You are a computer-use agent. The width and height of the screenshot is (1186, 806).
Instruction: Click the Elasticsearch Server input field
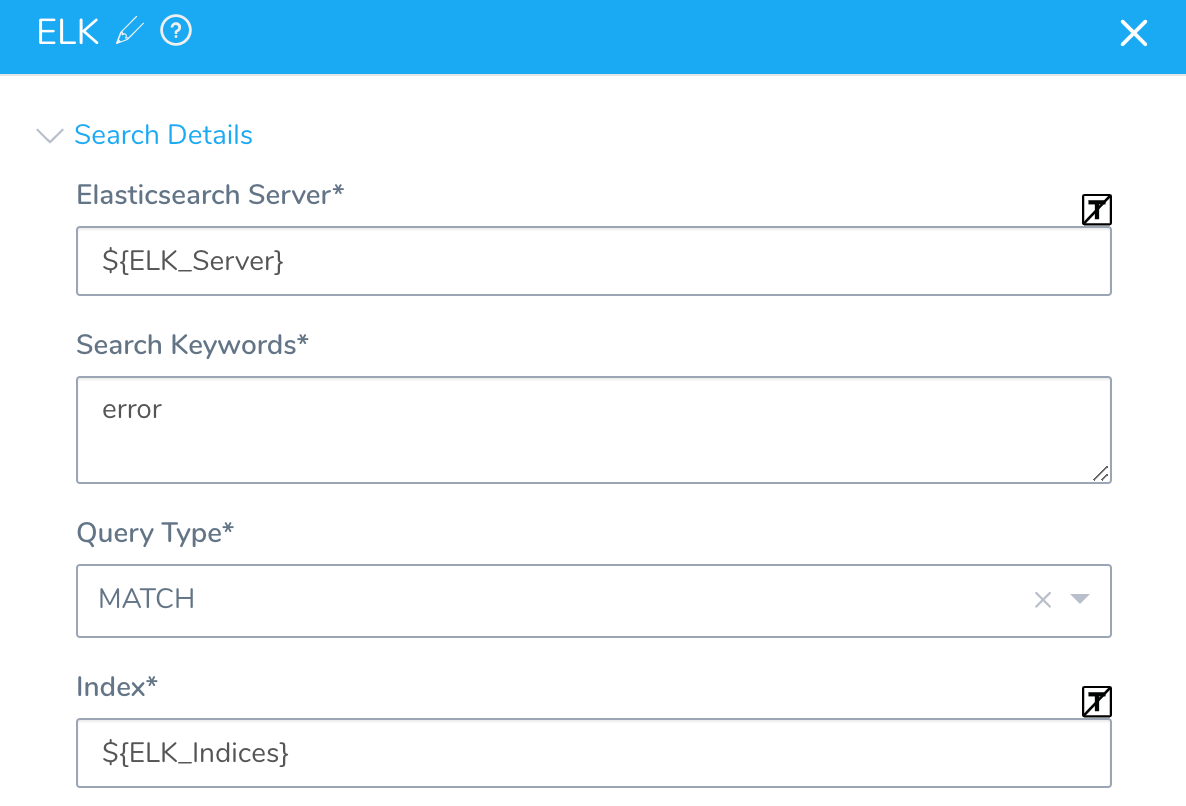pyautogui.click(x=594, y=261)
